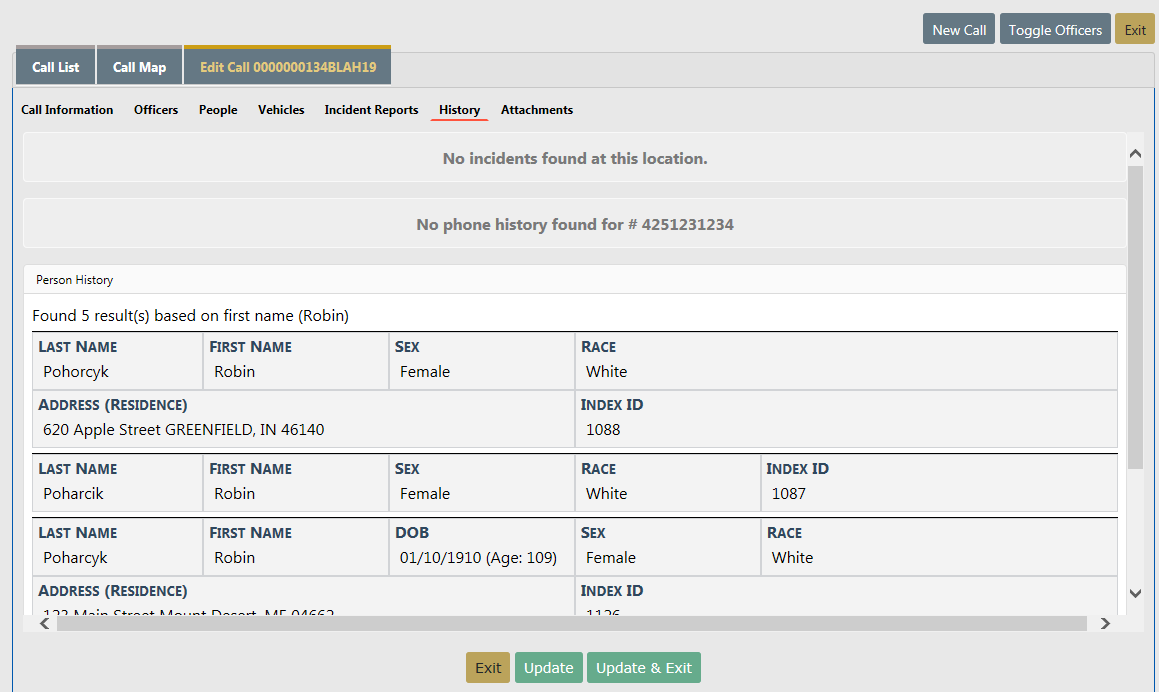Screen dimensions: 1159x692
Task: Open Incident Reports section
Action: [371, 110]
